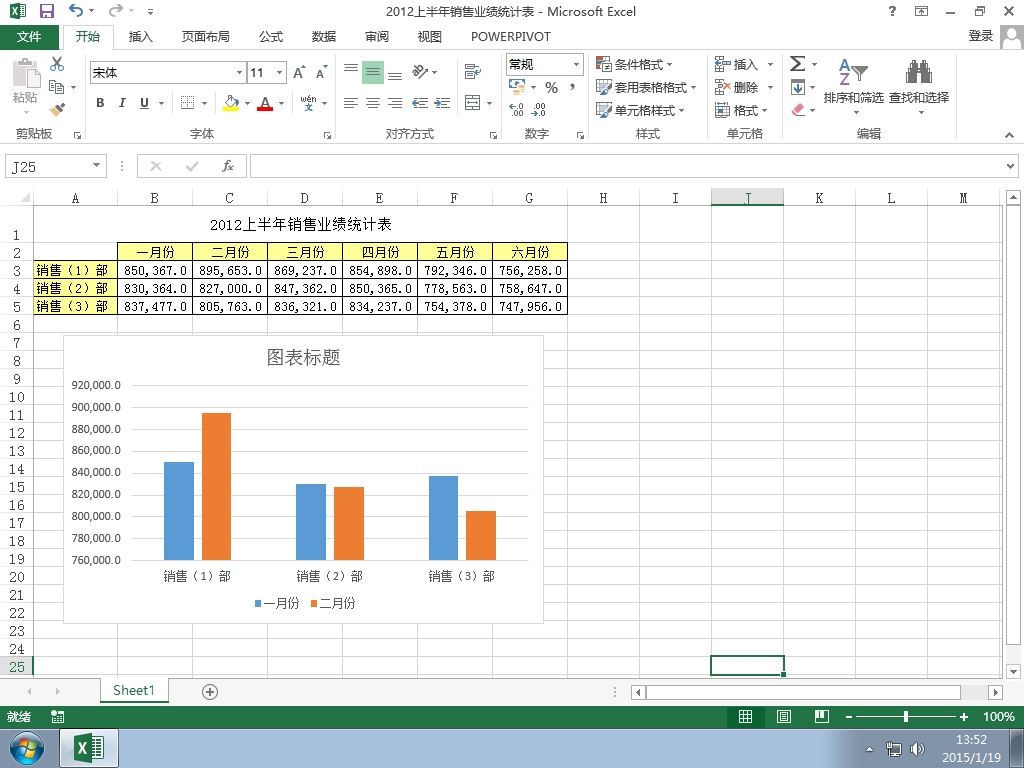Click the Sheet1 worksheet tab
Viewport: 1024px width, 768px height.
(134, 690)
